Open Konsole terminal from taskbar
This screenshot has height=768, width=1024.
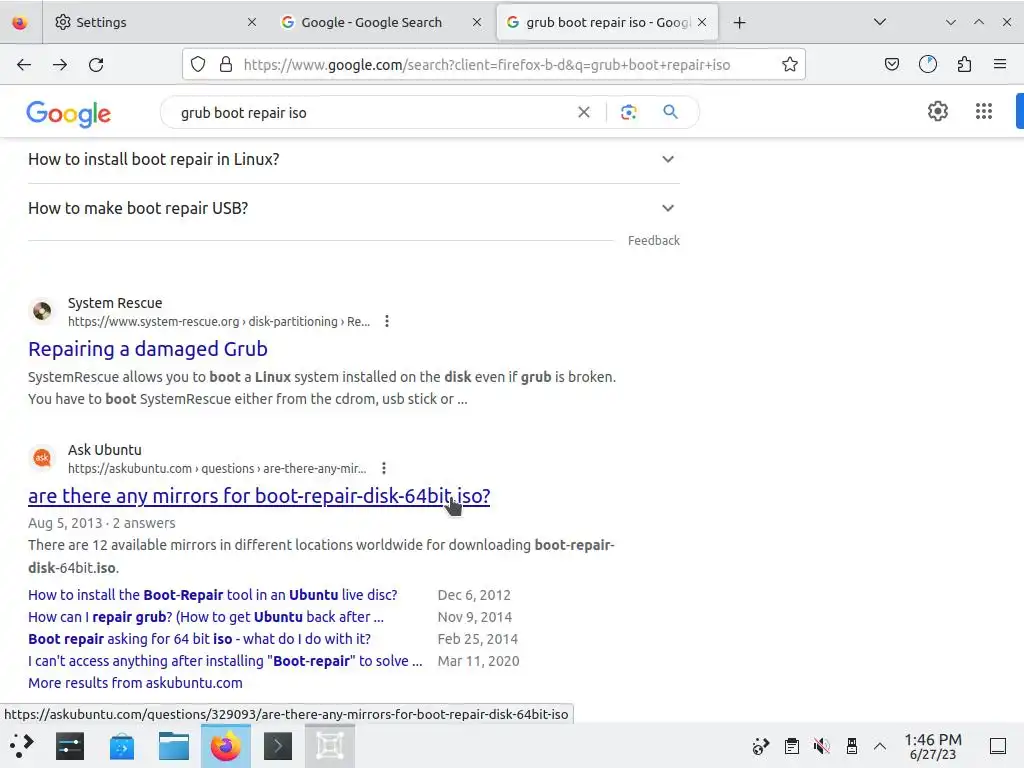(278, 746)
